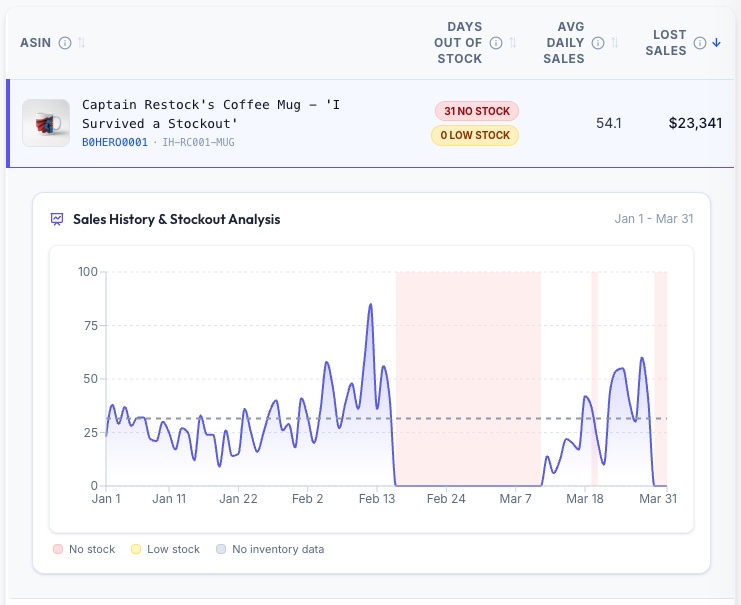Image resolution: width=741 pixels, height=605 pixels.
Task: Open the Days Out of Stock info icon
Action: coord(496,43)
